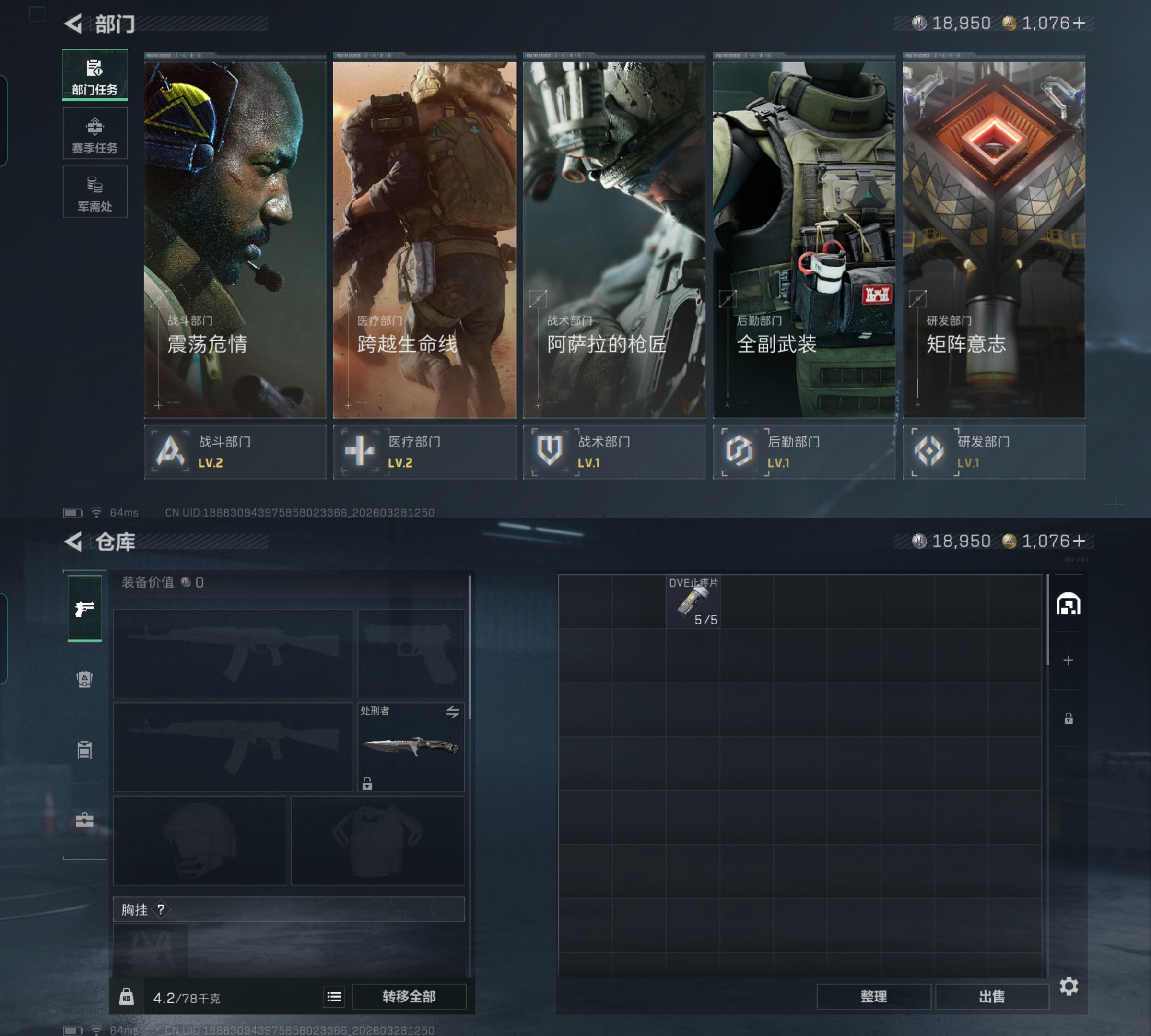
Task: Click back arrow next to 部门
Action: (x=73, y=24)
